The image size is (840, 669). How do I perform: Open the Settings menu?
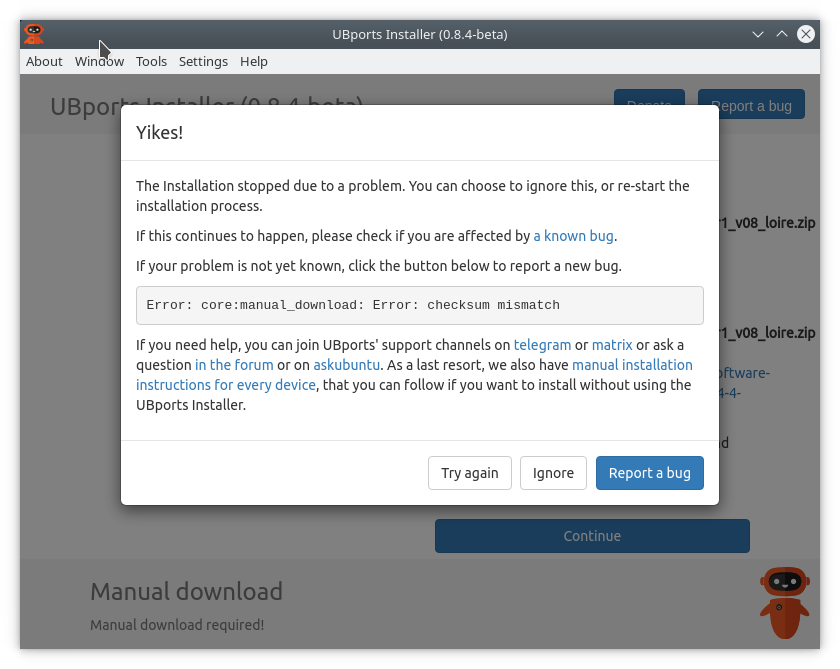point(203,62)
